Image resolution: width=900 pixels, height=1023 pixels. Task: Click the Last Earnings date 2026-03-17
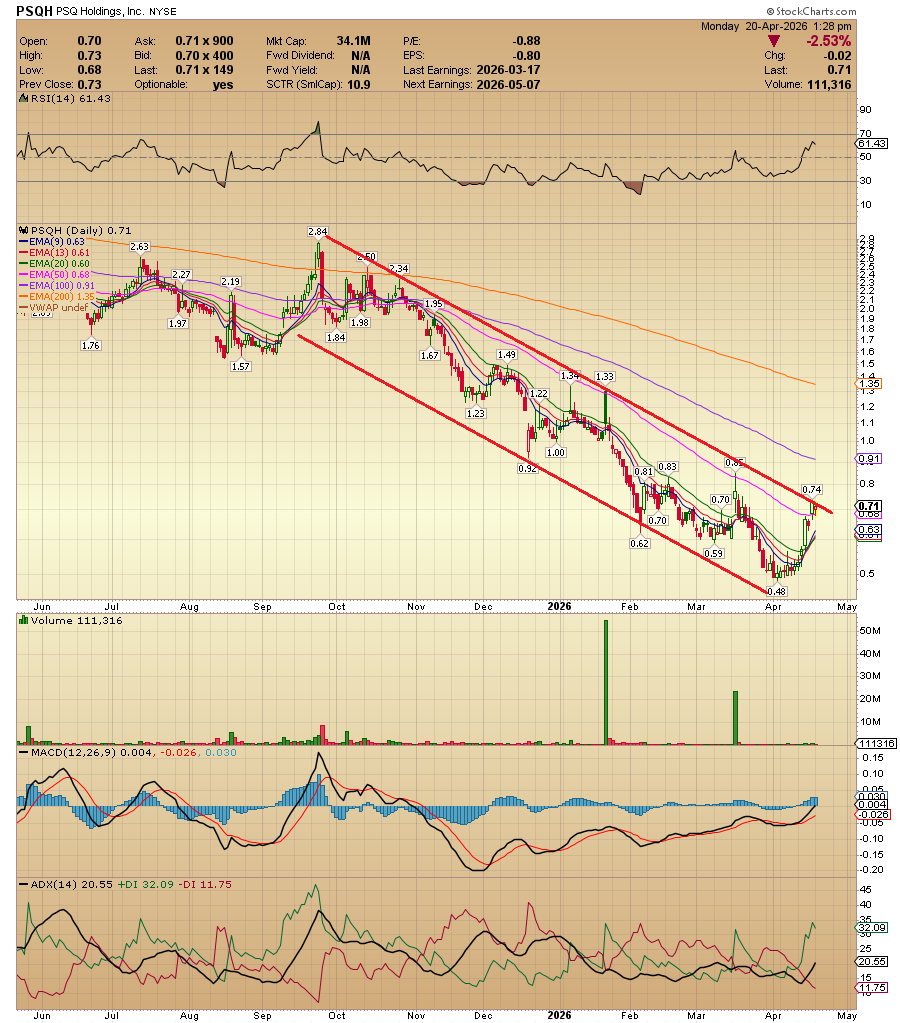pos(508,70)
